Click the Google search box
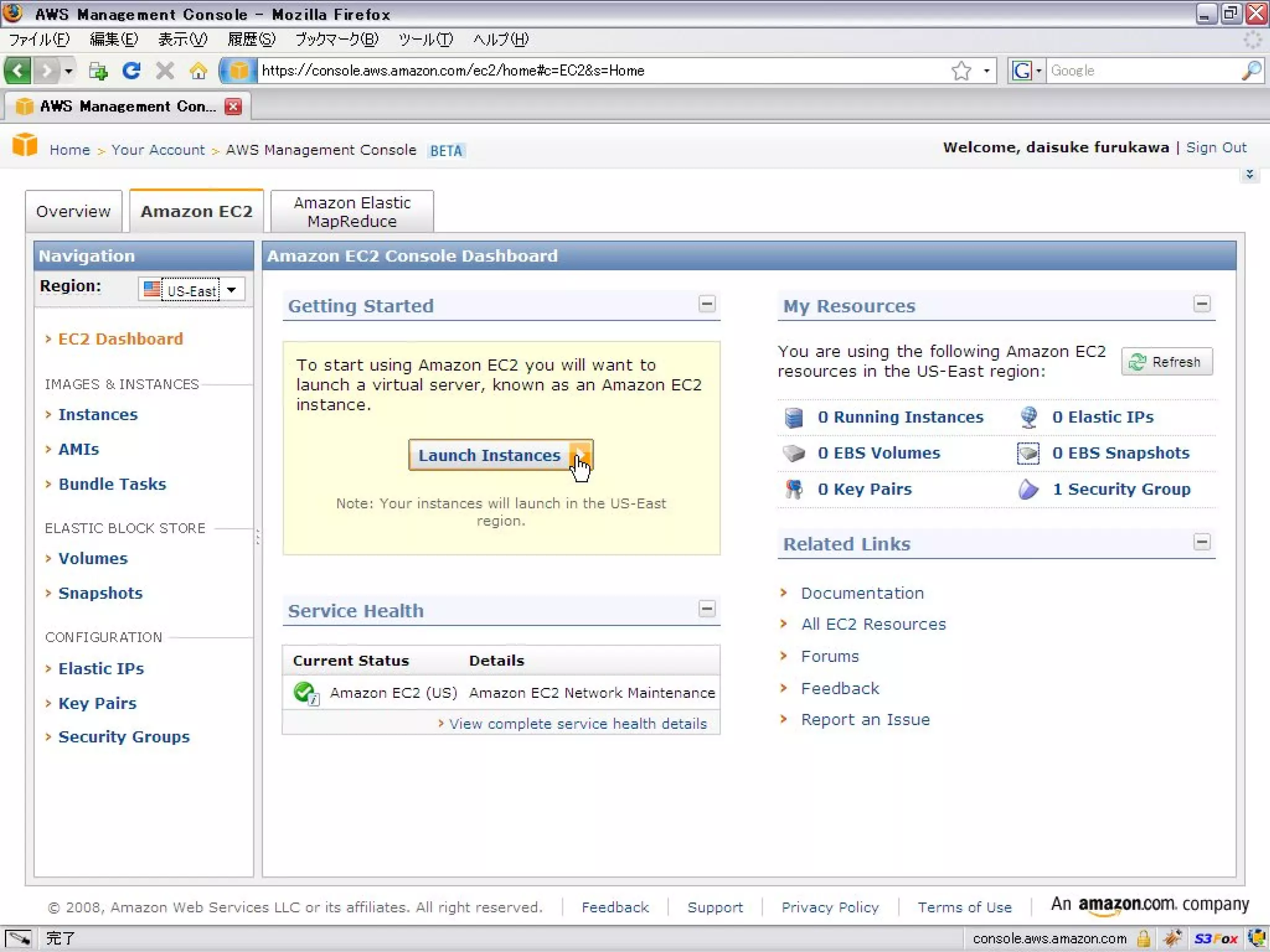Viewport: 1270px width, 952px height. (1143, 71)
